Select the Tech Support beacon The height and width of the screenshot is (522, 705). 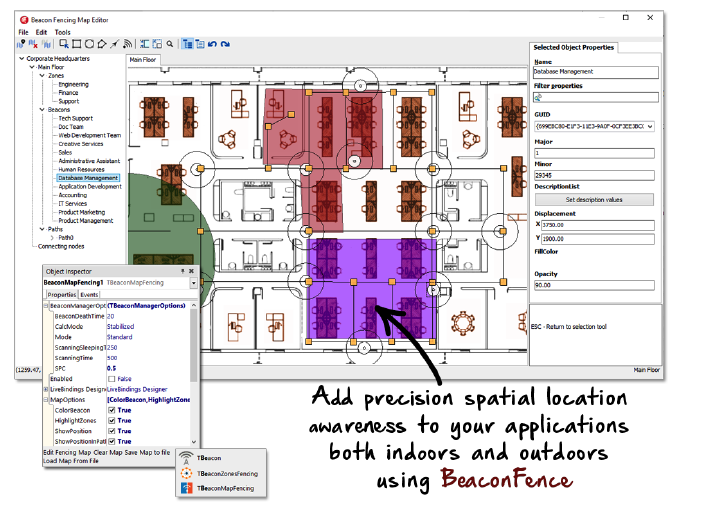(76, 118)
